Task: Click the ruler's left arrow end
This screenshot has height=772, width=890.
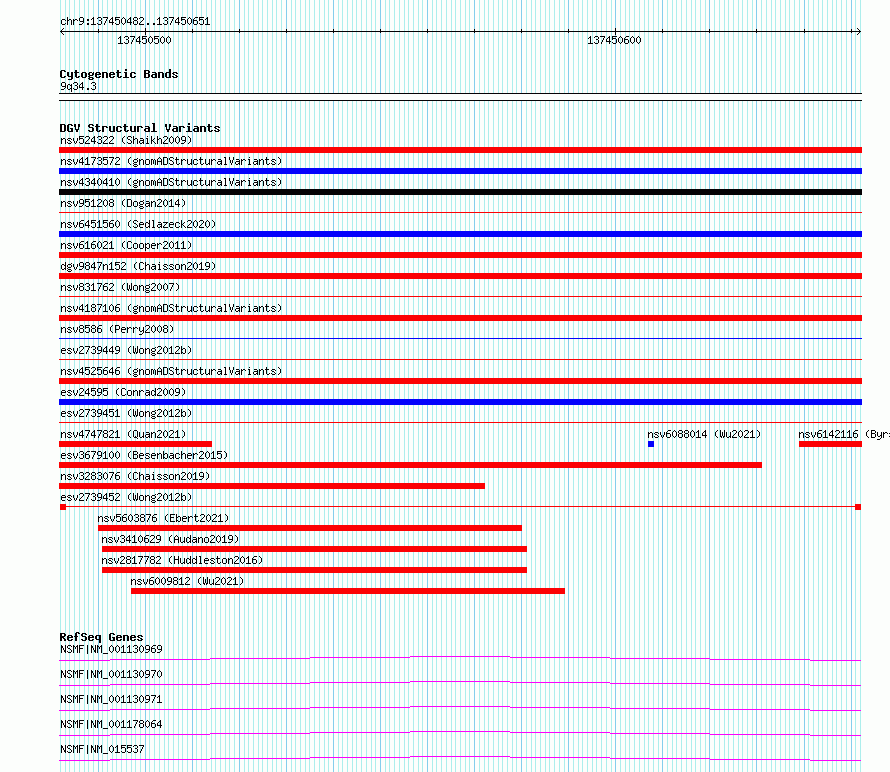Action: 62,32
